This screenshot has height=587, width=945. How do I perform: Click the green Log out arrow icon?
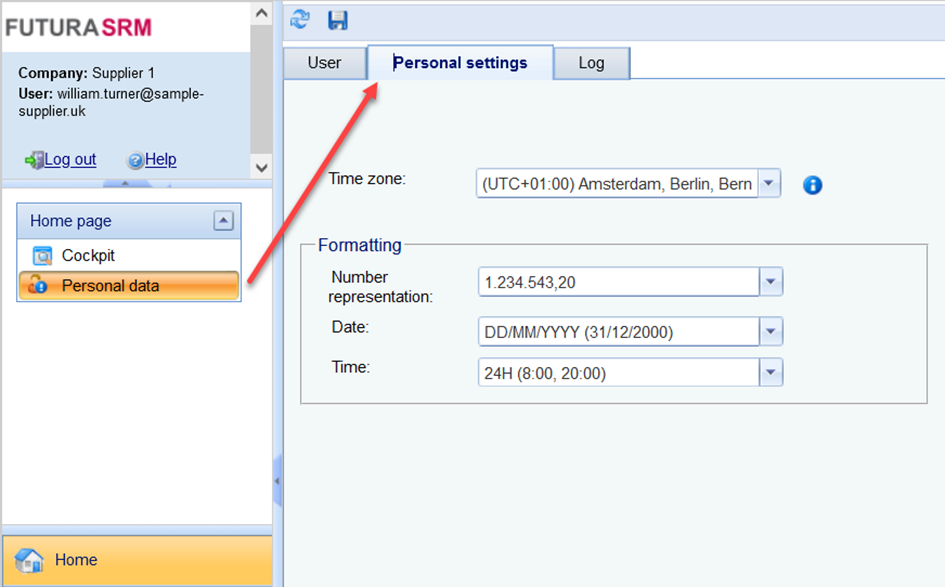click(34, 160)
